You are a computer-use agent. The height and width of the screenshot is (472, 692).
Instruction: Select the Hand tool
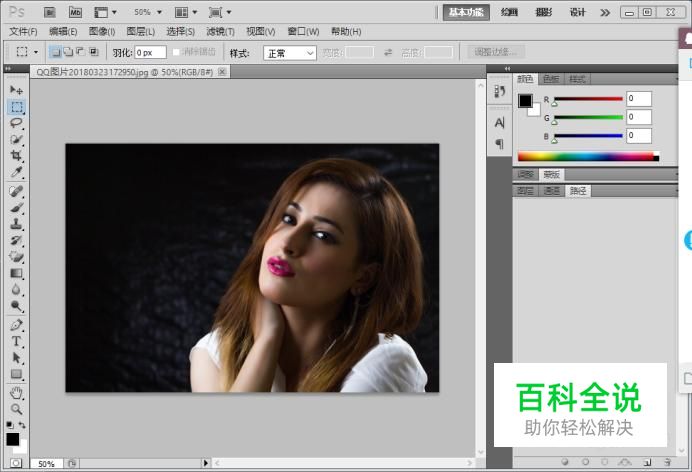point(16,393)
